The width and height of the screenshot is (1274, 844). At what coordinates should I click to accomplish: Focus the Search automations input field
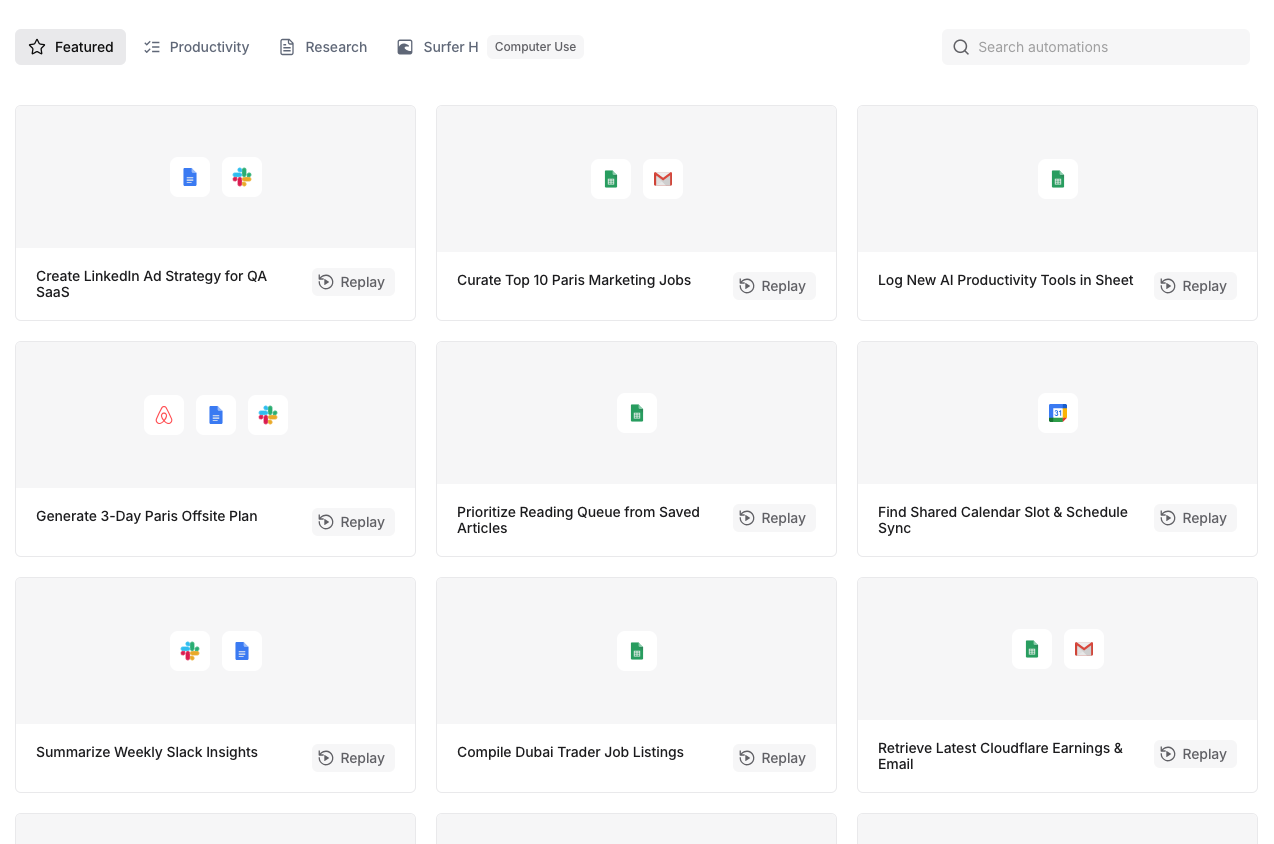[1105, 47]
